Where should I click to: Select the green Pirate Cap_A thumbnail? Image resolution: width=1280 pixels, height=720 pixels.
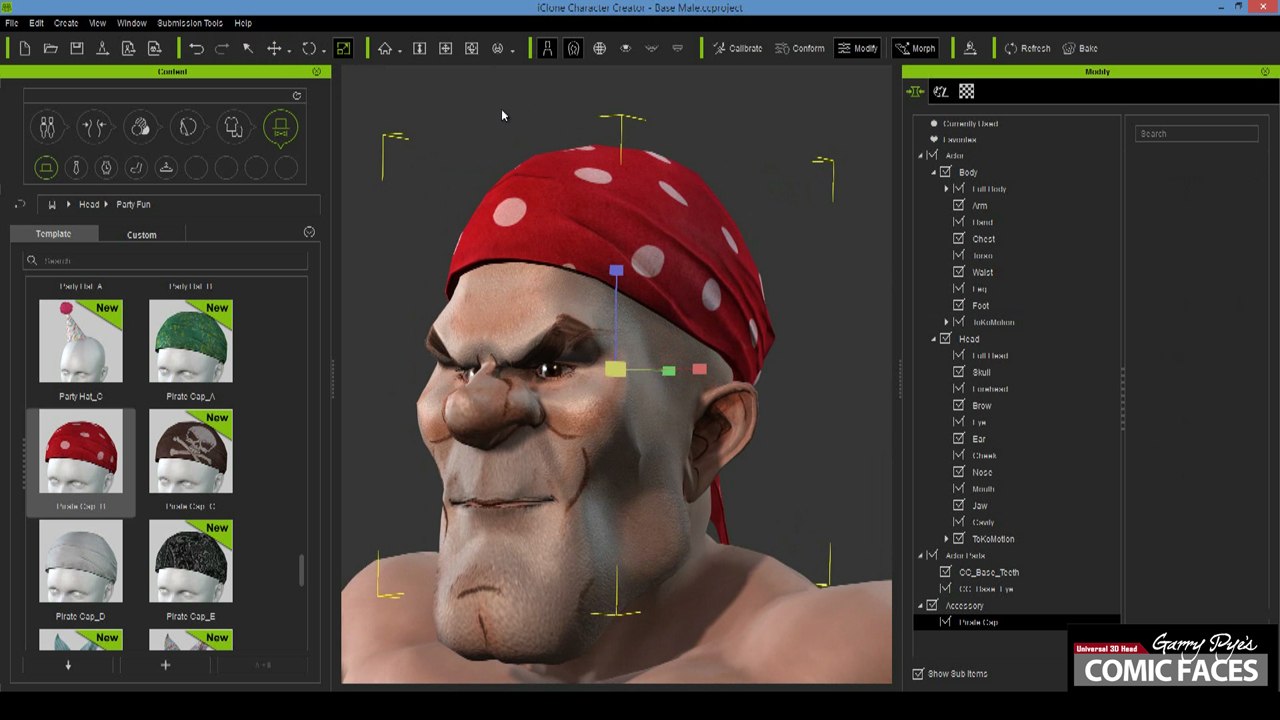190,341
